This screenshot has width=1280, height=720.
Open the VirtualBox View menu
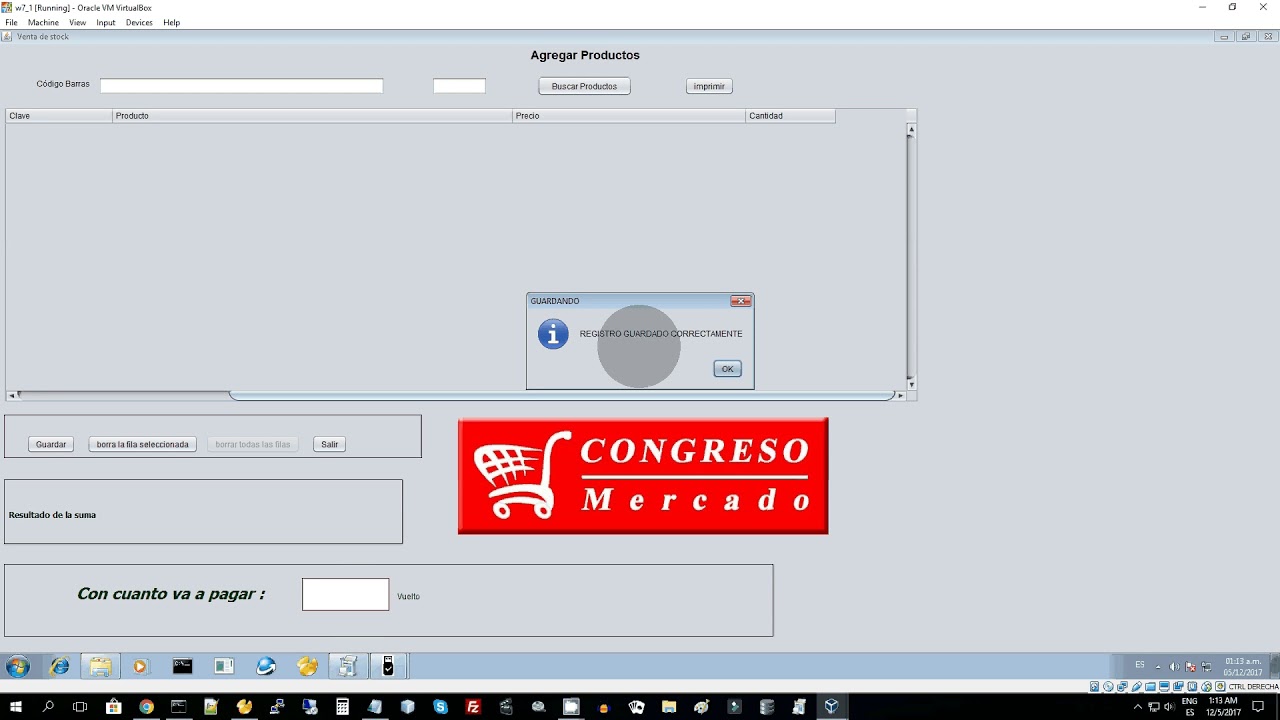click(77, 22)
